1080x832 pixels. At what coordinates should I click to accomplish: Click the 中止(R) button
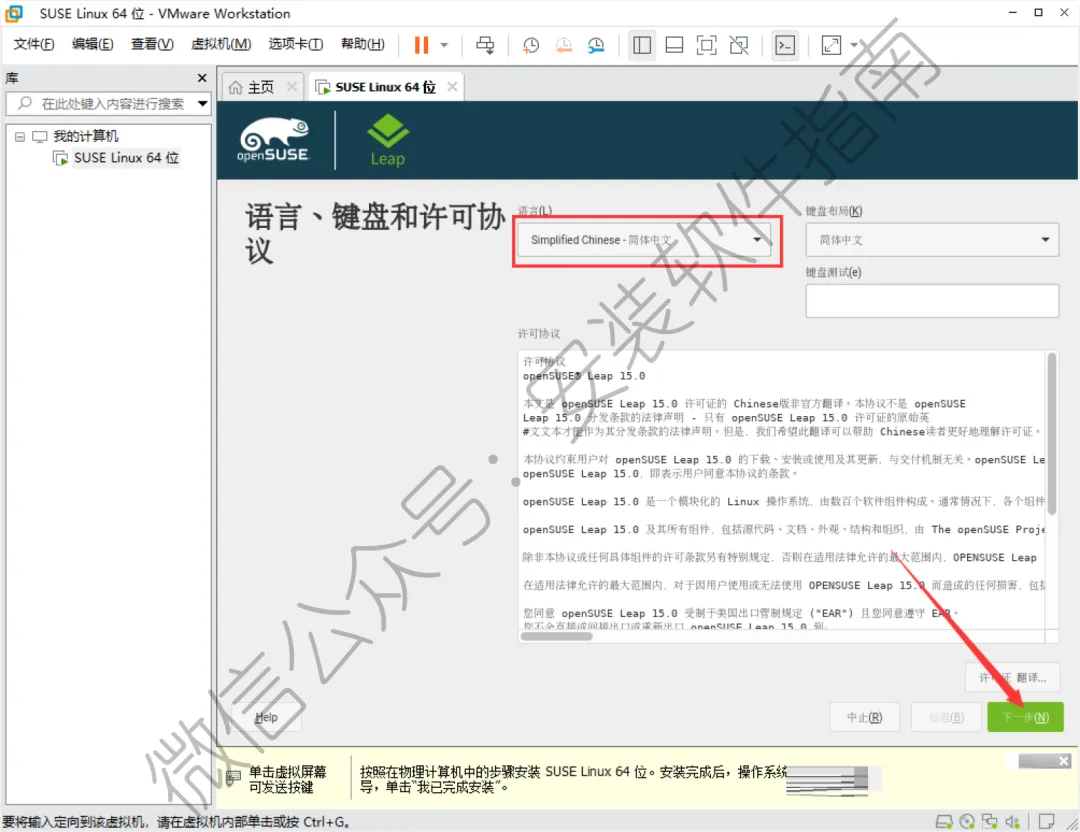click(x=864, y=717)
